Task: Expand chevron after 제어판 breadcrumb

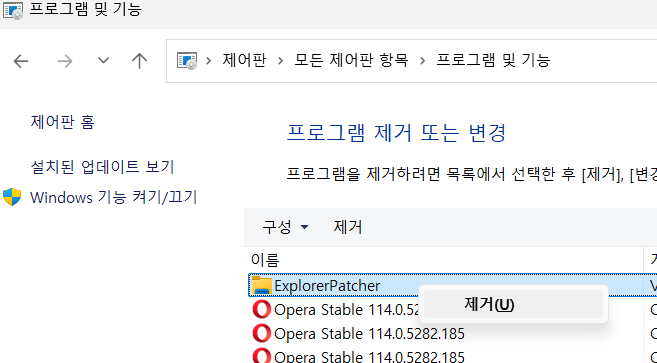Action: tap(280, 61)
